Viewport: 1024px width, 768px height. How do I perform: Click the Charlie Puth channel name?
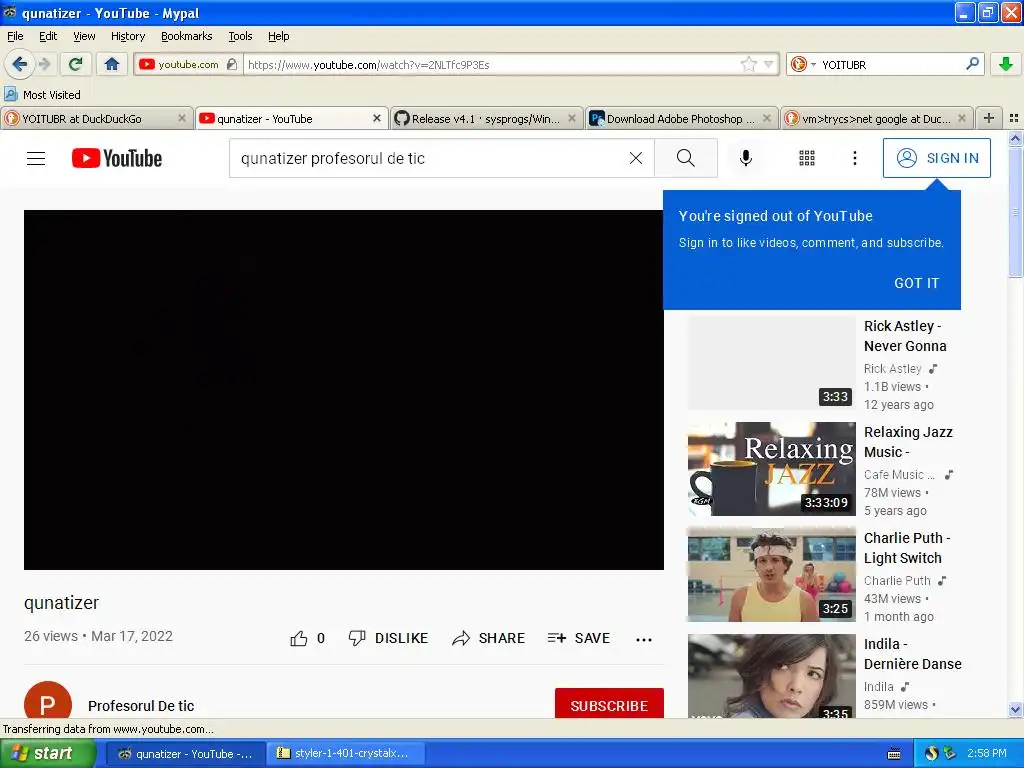(897, 581)
